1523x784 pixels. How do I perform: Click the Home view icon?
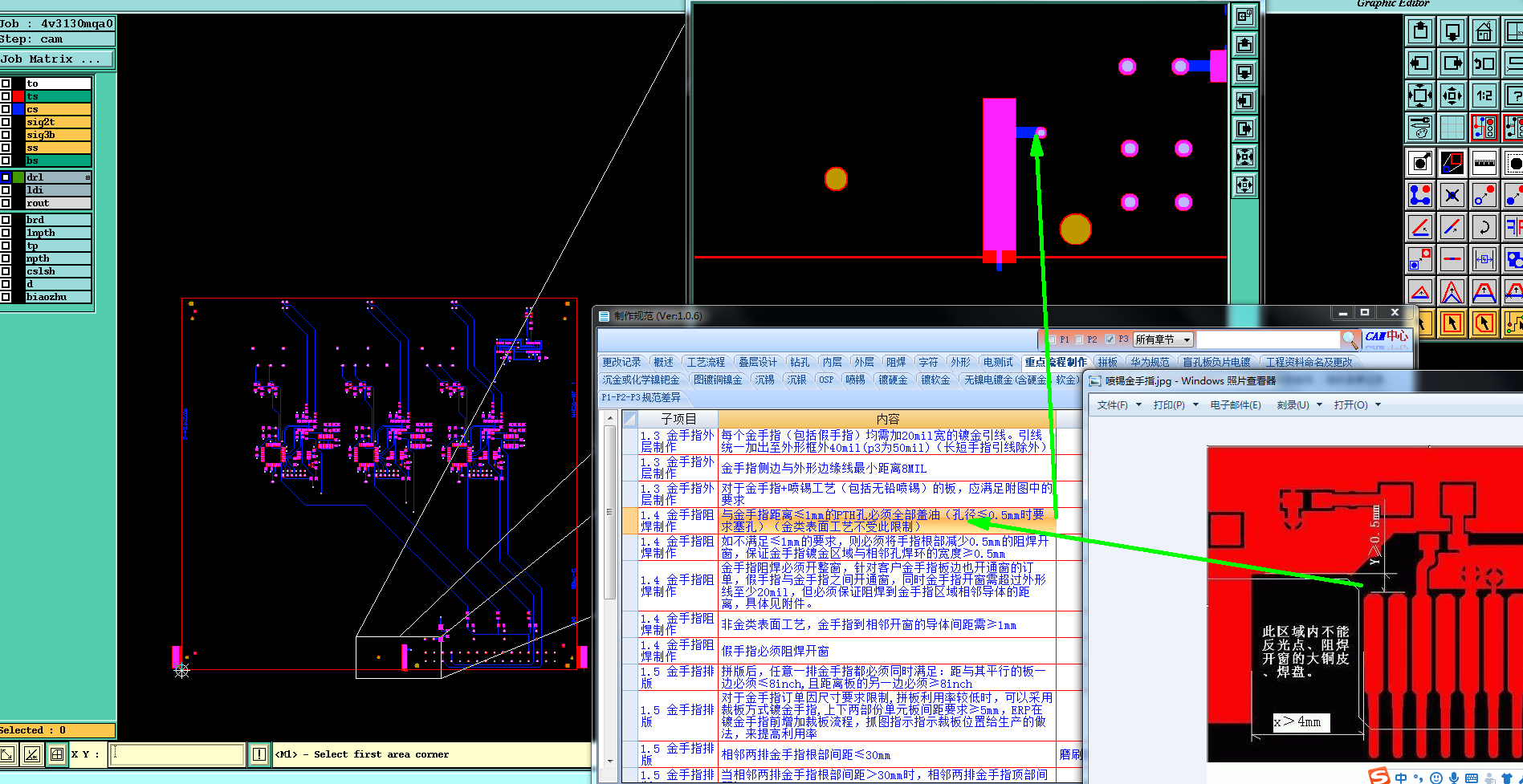tap(1484, 32)
